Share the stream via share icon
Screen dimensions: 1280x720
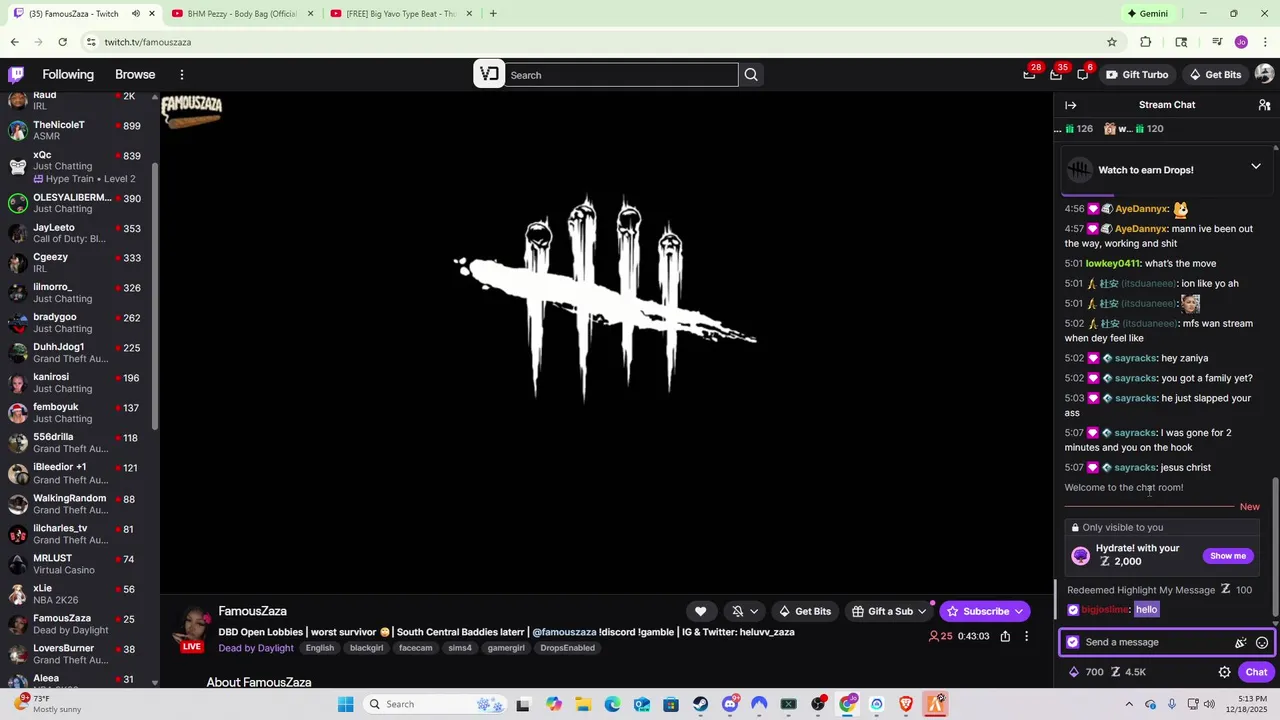1005,636
